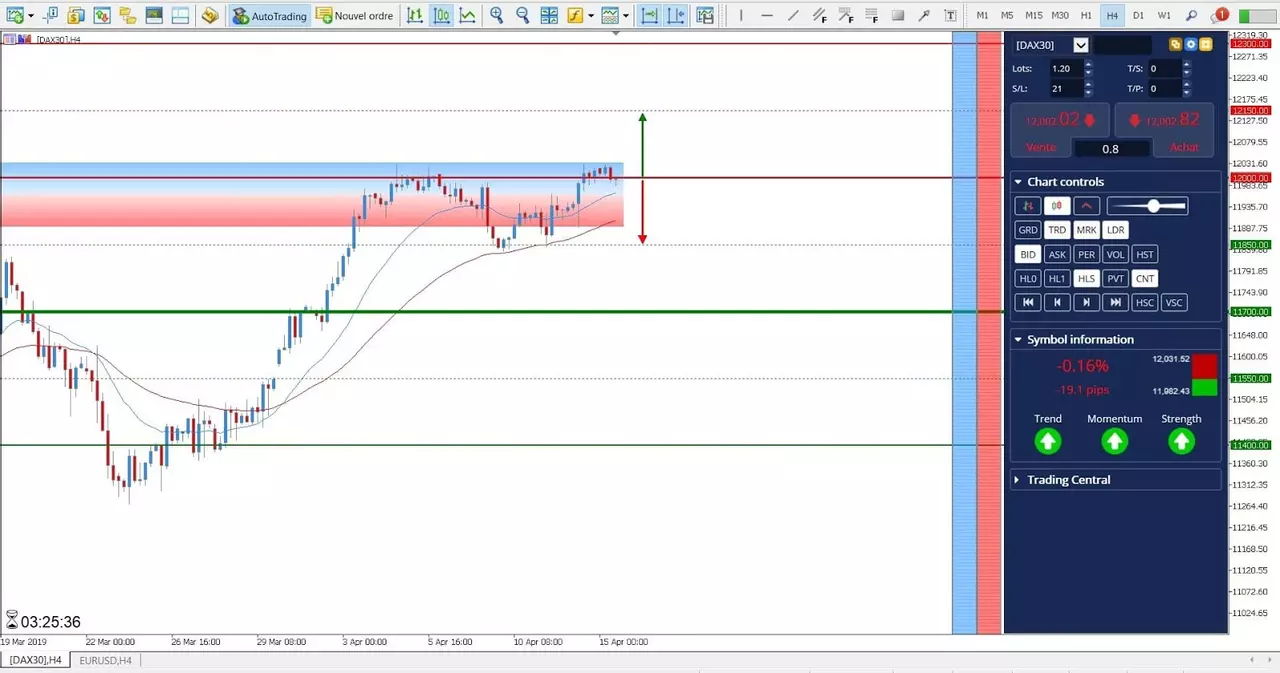1280x673 pixels.
Task: Open the Strategy Tester icon
Action: point(180,16)
